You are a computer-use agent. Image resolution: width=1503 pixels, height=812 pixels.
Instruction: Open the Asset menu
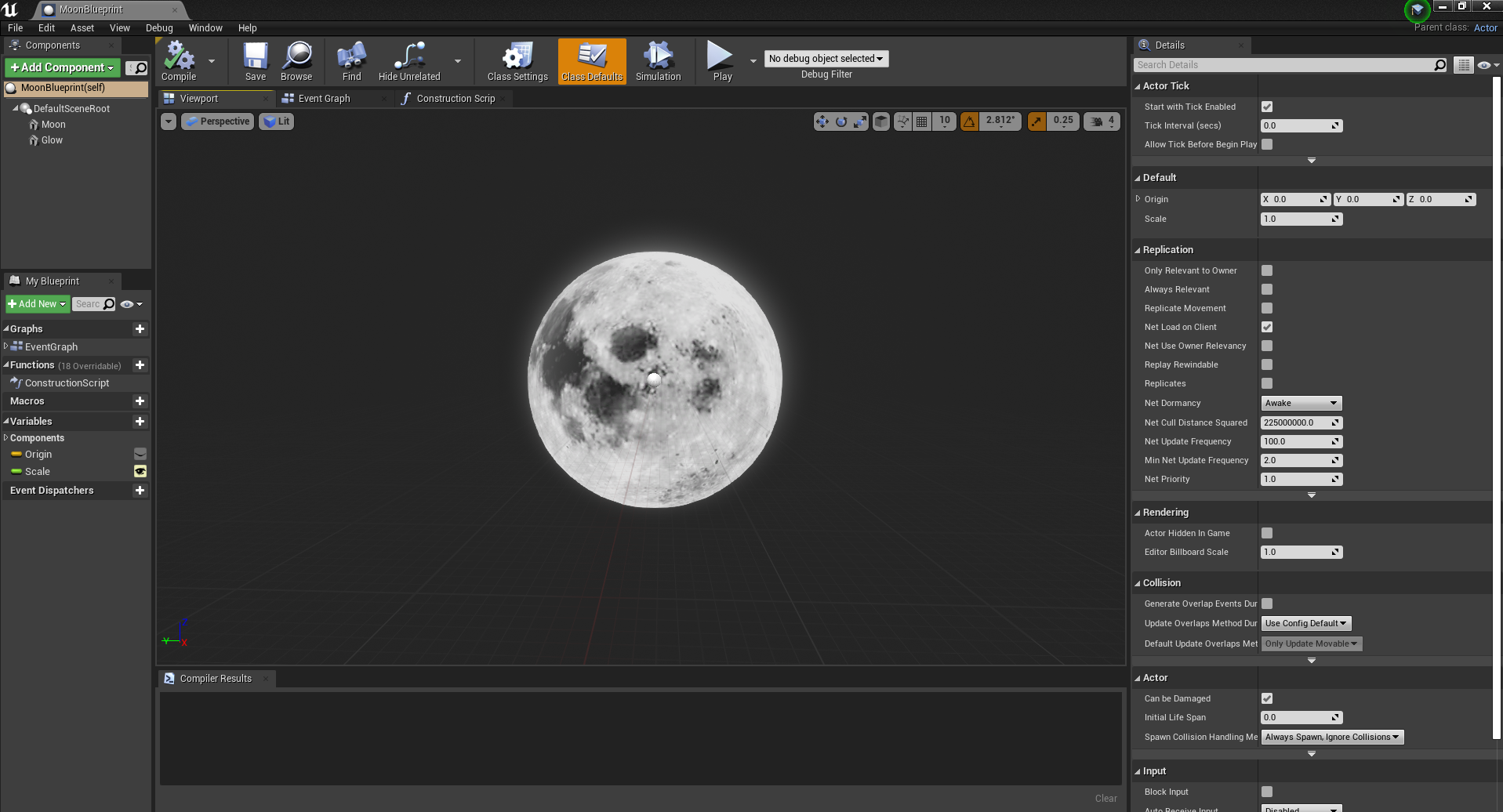pyautogui.click(x=82, y=28)
